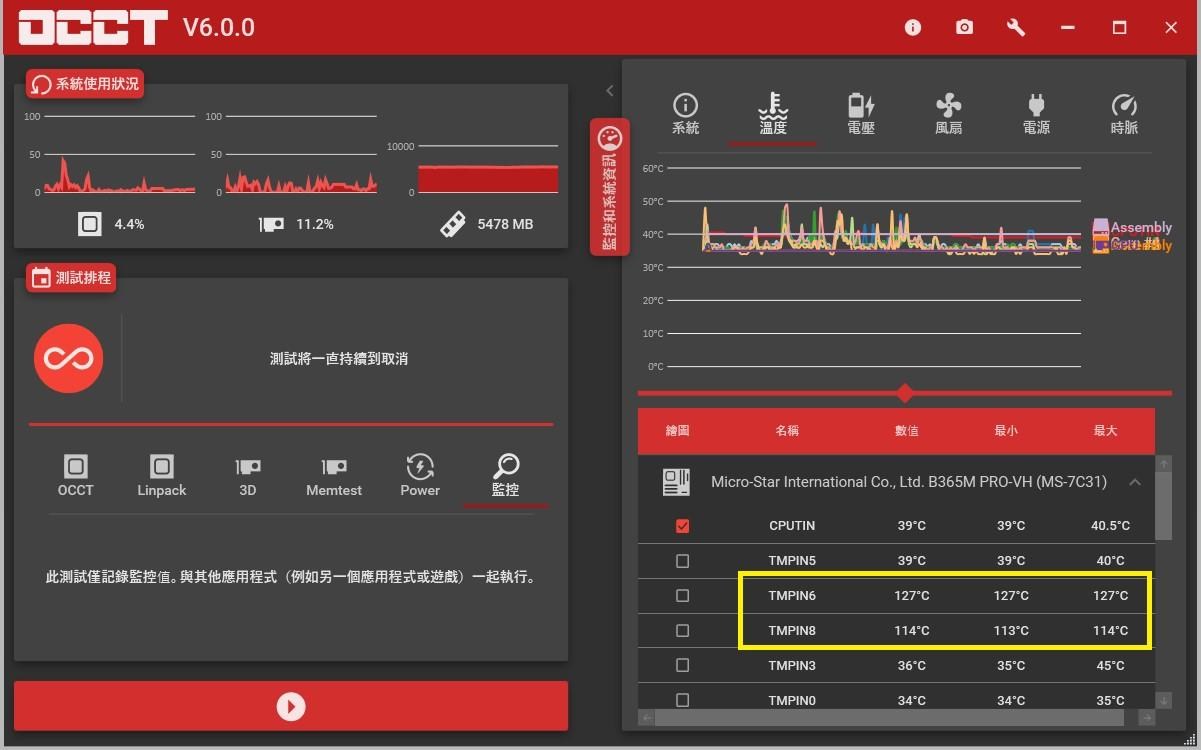Collapse the B365M PRO-VH motherboard sensor group
Image resolution: width=1201 pixels, height=750 pixels.
tap(1135, 482)
